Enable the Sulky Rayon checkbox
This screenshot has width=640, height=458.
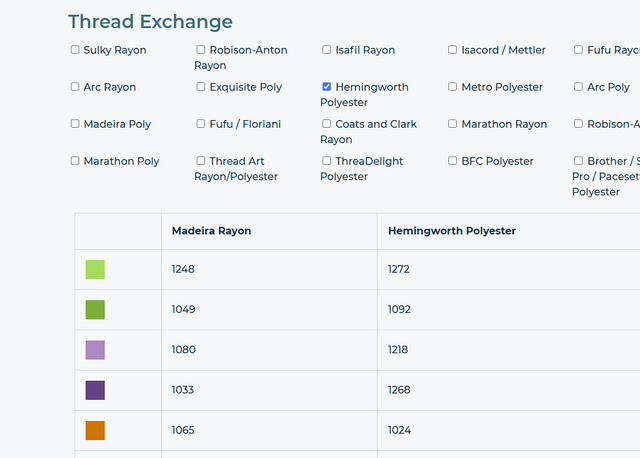[75, 50]
